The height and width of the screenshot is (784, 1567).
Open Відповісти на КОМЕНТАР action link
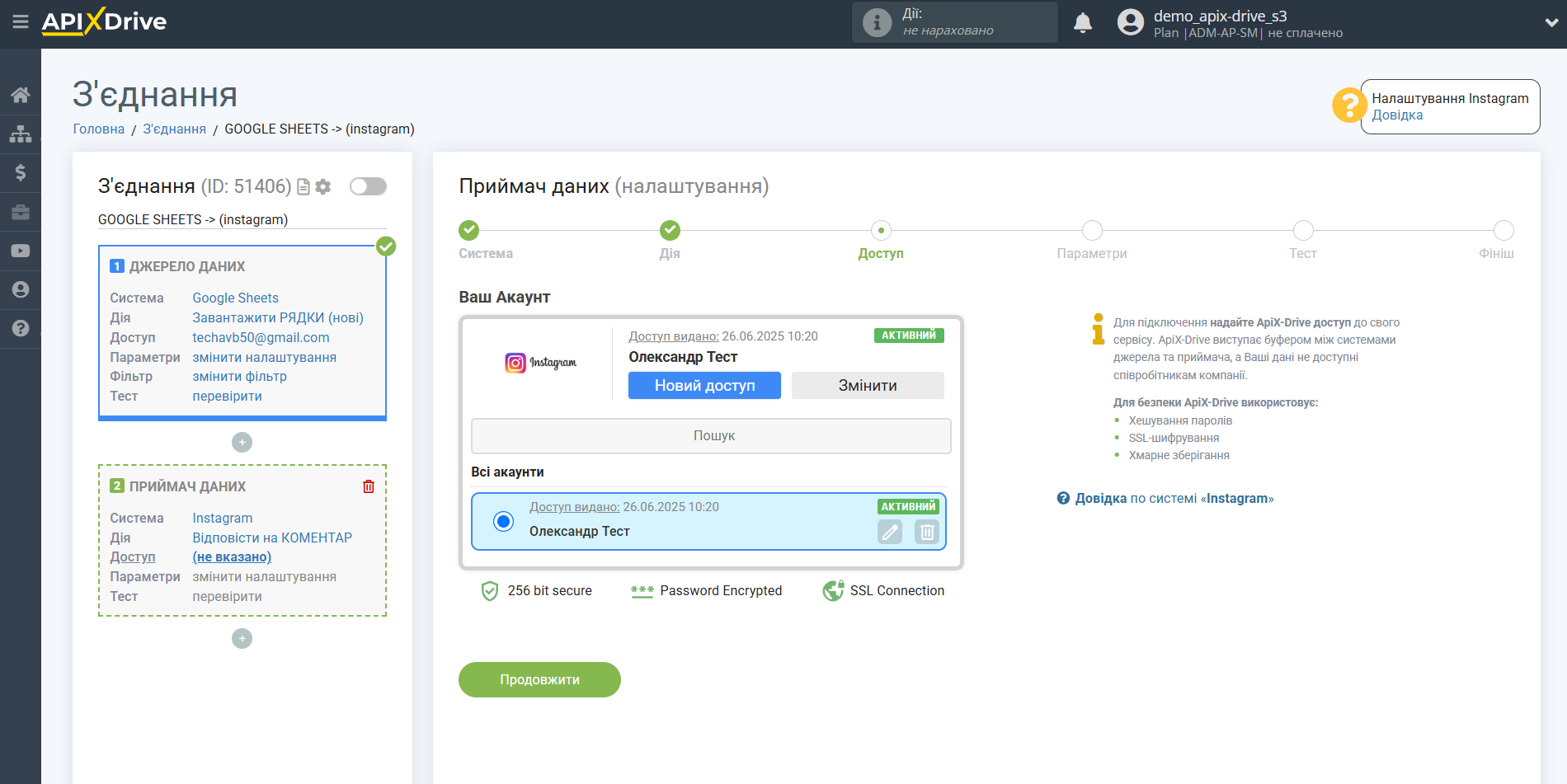[x=272, y=538]
